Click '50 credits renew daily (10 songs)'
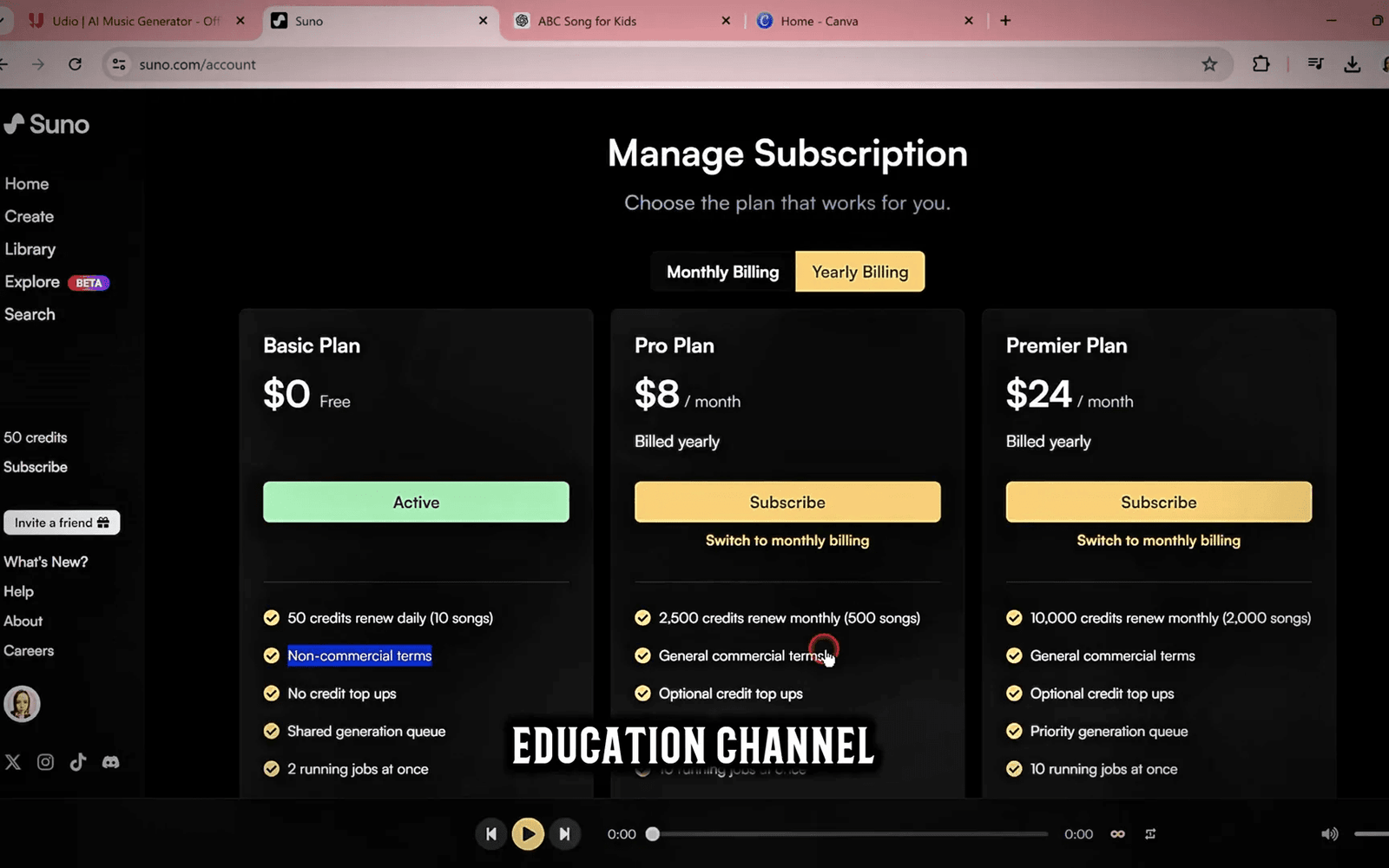The width and height of the screenshot is (1389, 868). click(390, 618)
